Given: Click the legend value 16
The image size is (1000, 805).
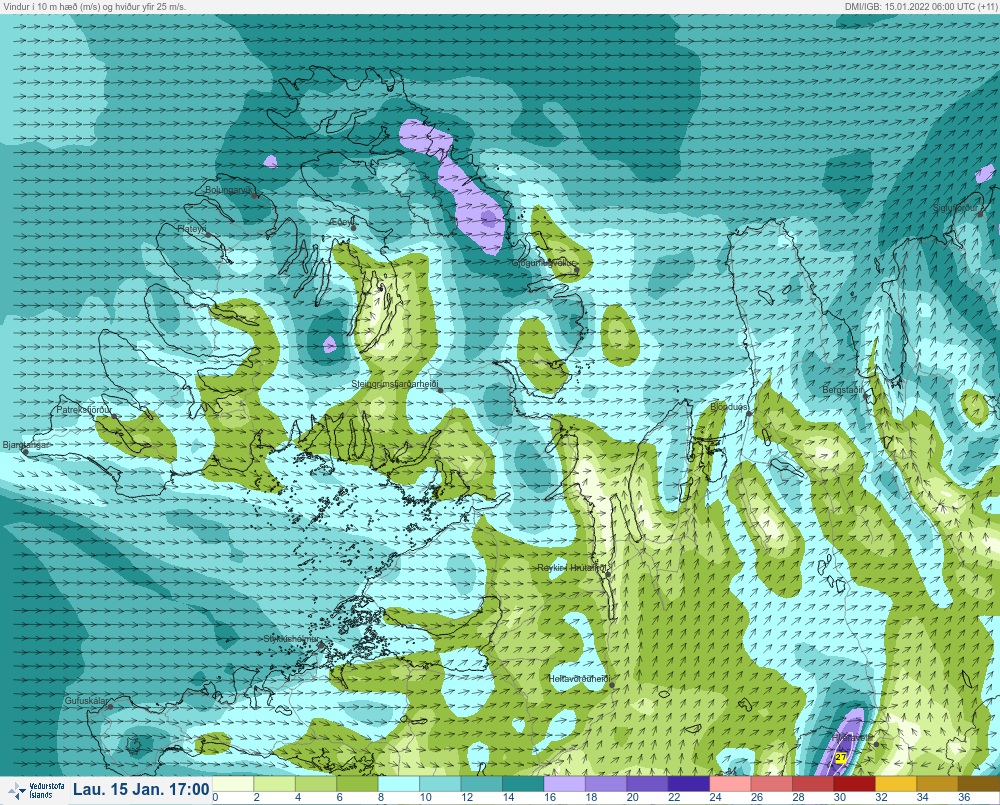Looking at the screenshot, I should (550, 797).
